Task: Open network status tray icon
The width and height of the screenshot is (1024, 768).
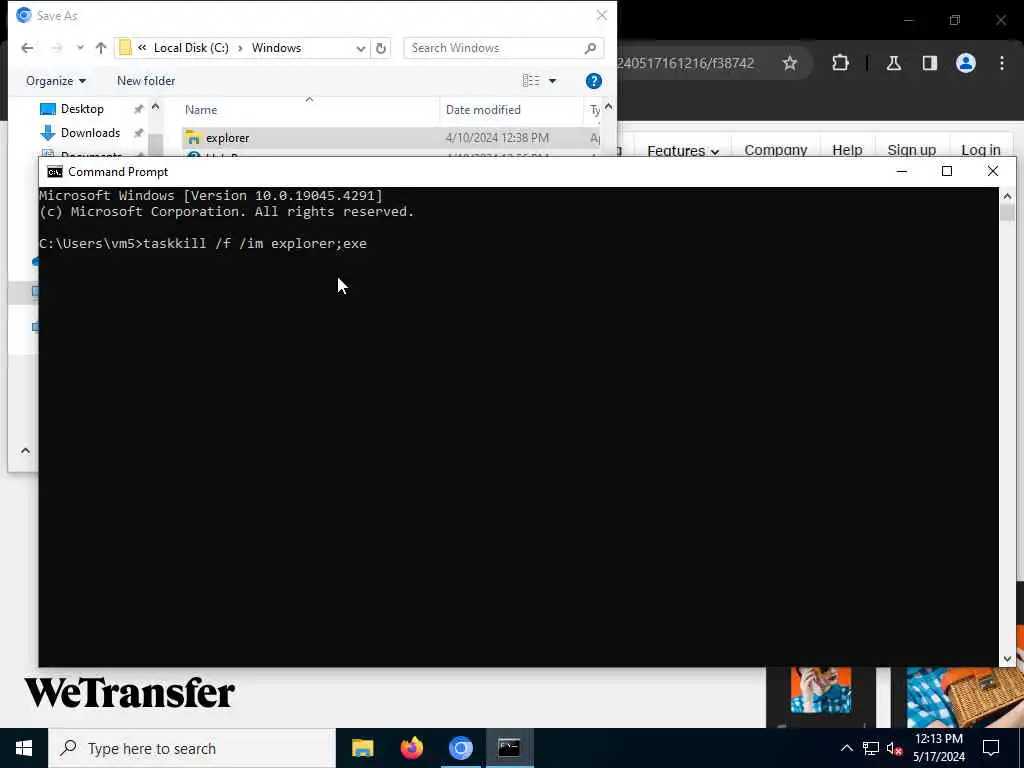Action: click(871, 748)
